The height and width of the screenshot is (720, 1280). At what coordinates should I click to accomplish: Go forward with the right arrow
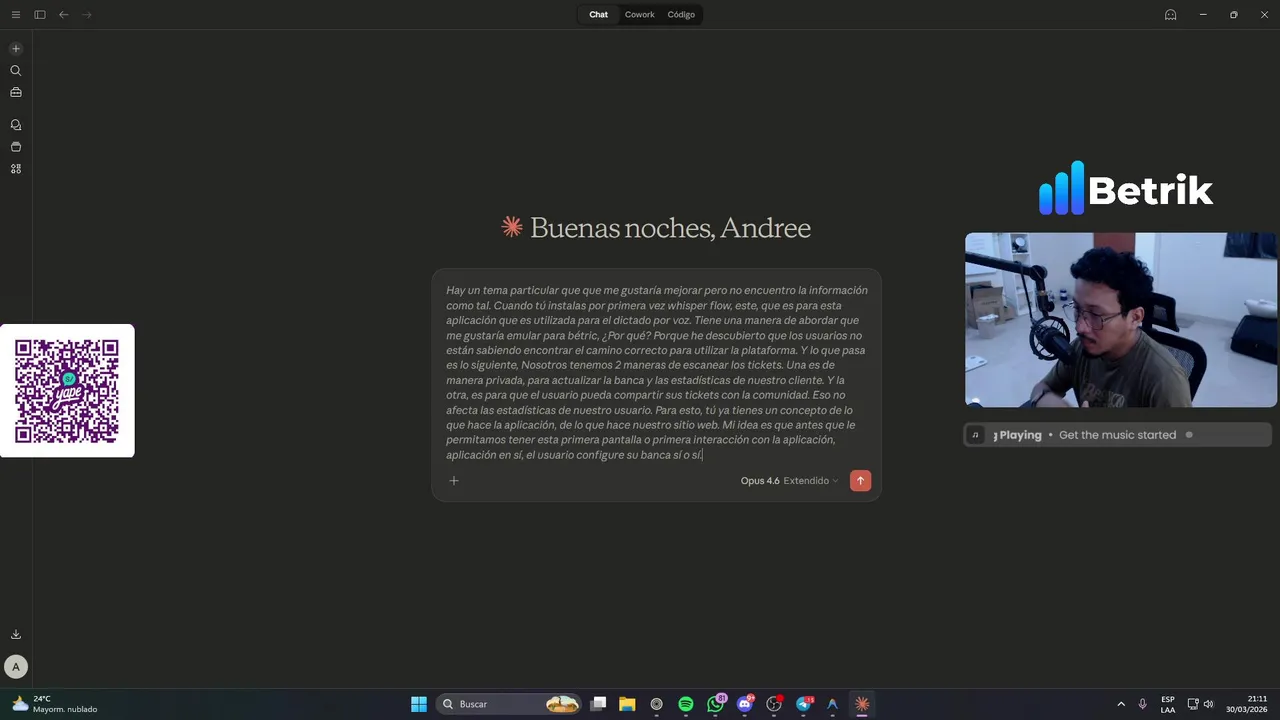(x=87, y=15)
